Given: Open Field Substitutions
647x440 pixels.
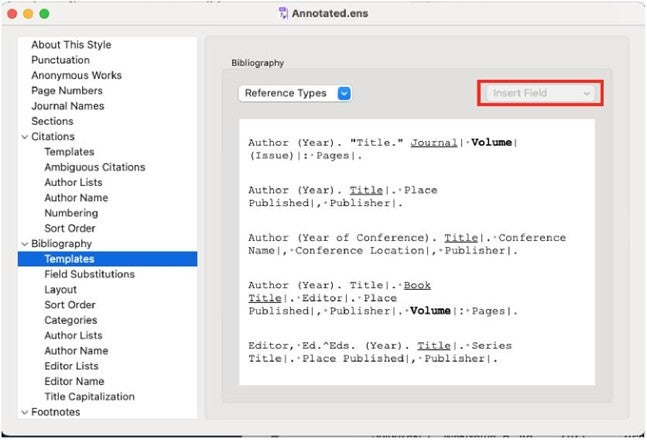Looking at the screenshot, I should (x=90, y=274).
